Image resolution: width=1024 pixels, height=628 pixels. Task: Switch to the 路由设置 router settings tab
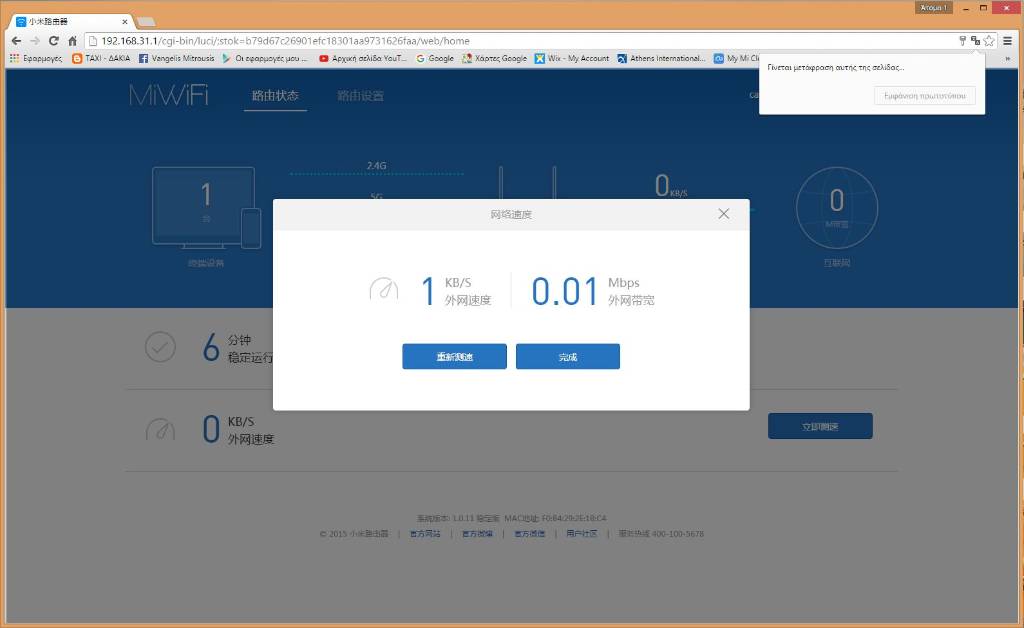[x=360, y=96]
